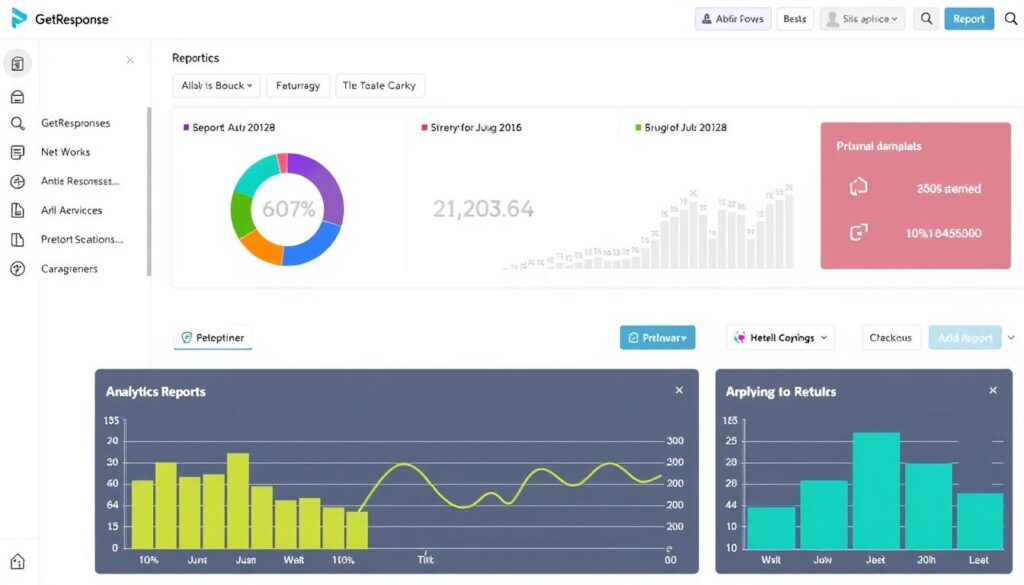1024x585 pixels.
Task: Switch to the Petoptiner tab
Action: pyautogui.click(x=213, y=338)
